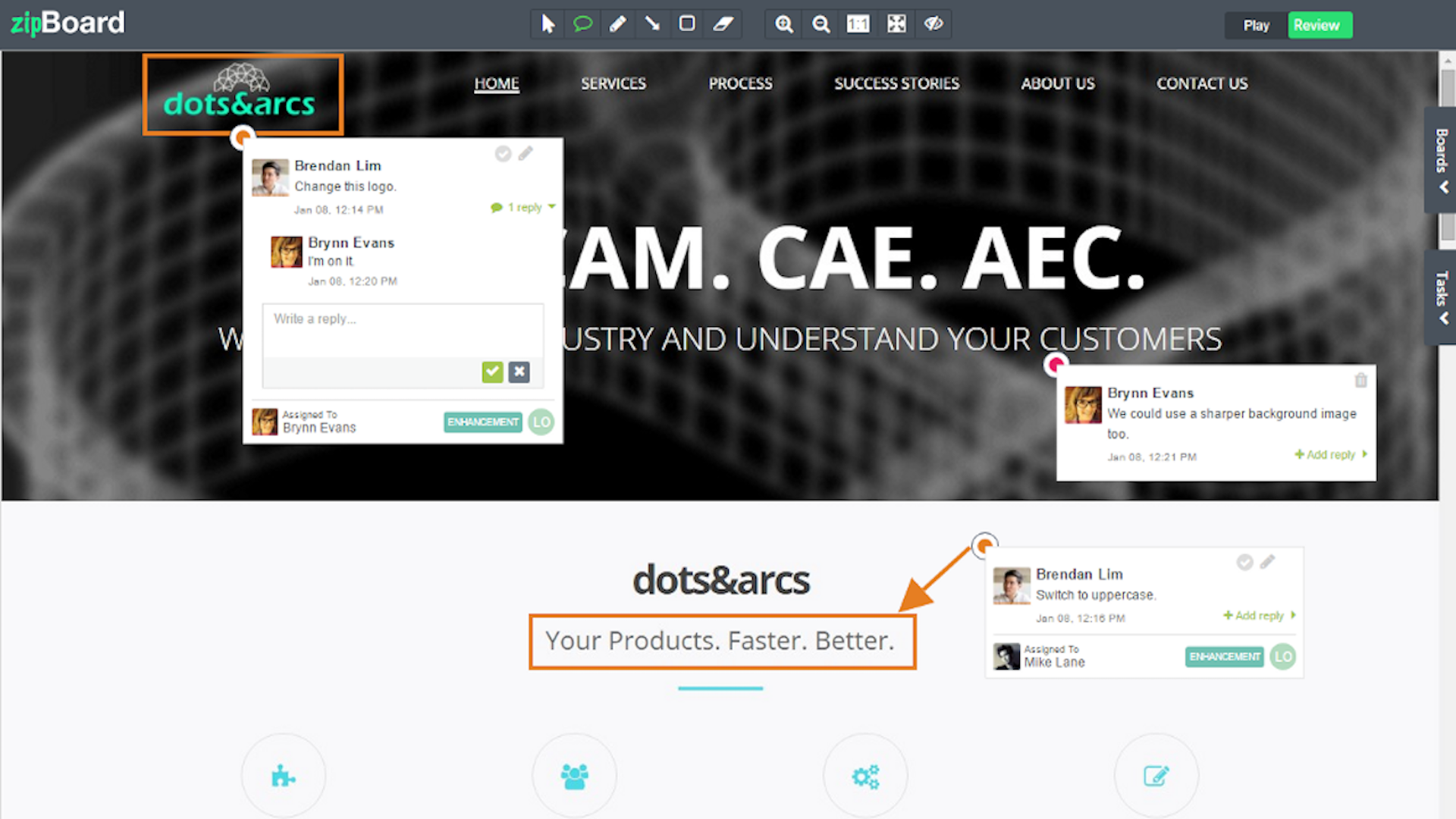Expand the '1 reply' thread dropdown
1456x819 pixels.
click(x=522, y=206)
